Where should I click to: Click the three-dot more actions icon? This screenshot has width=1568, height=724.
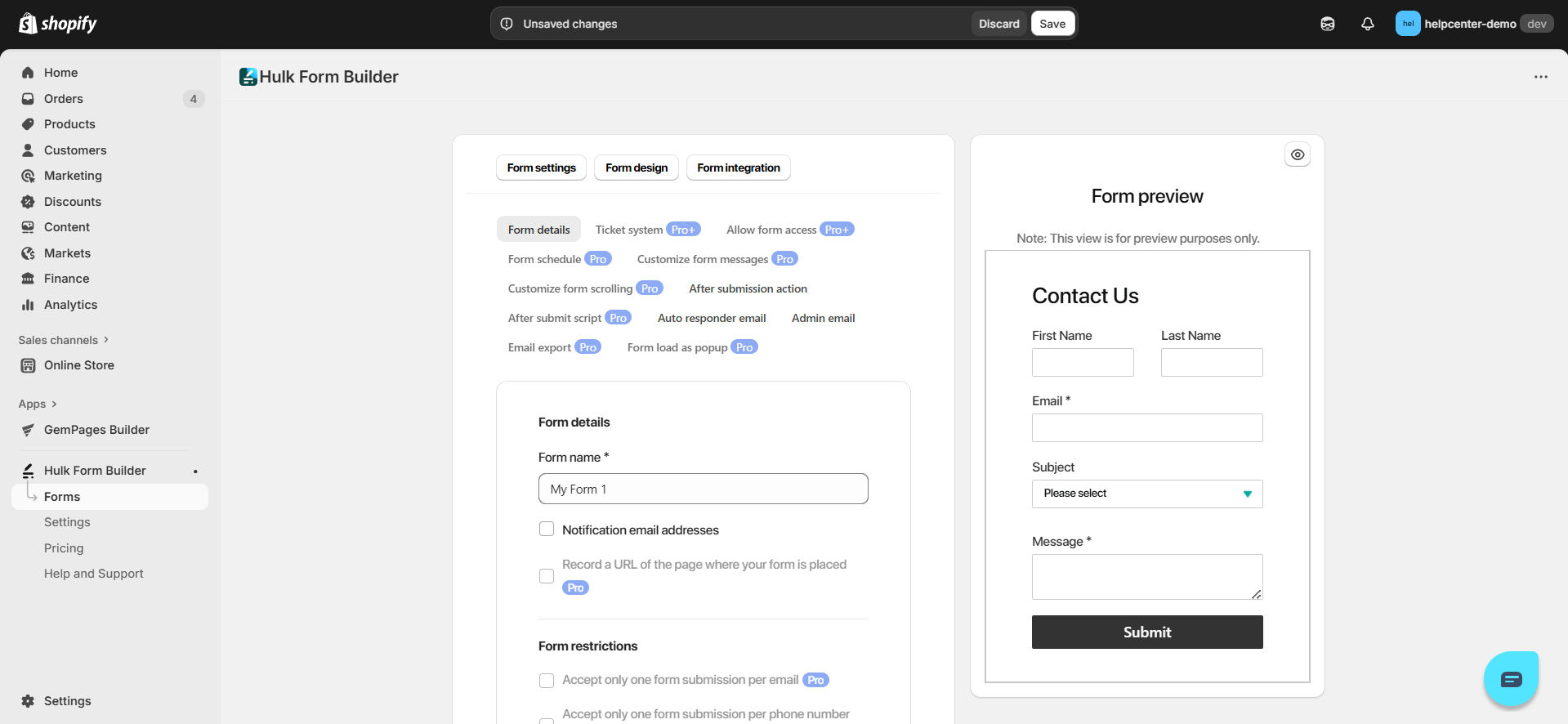coord(1540,77)
